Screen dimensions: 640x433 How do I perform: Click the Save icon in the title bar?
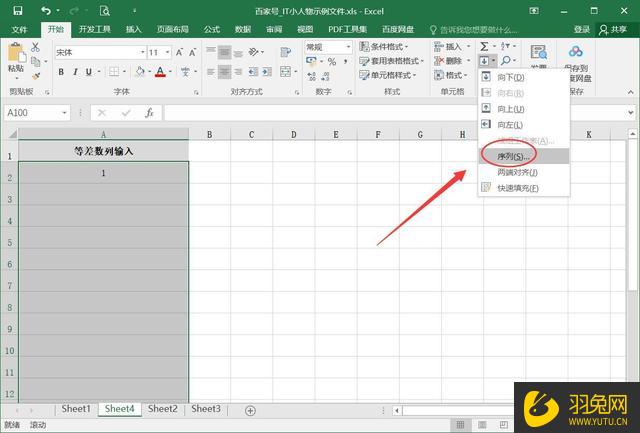point(18,11)
